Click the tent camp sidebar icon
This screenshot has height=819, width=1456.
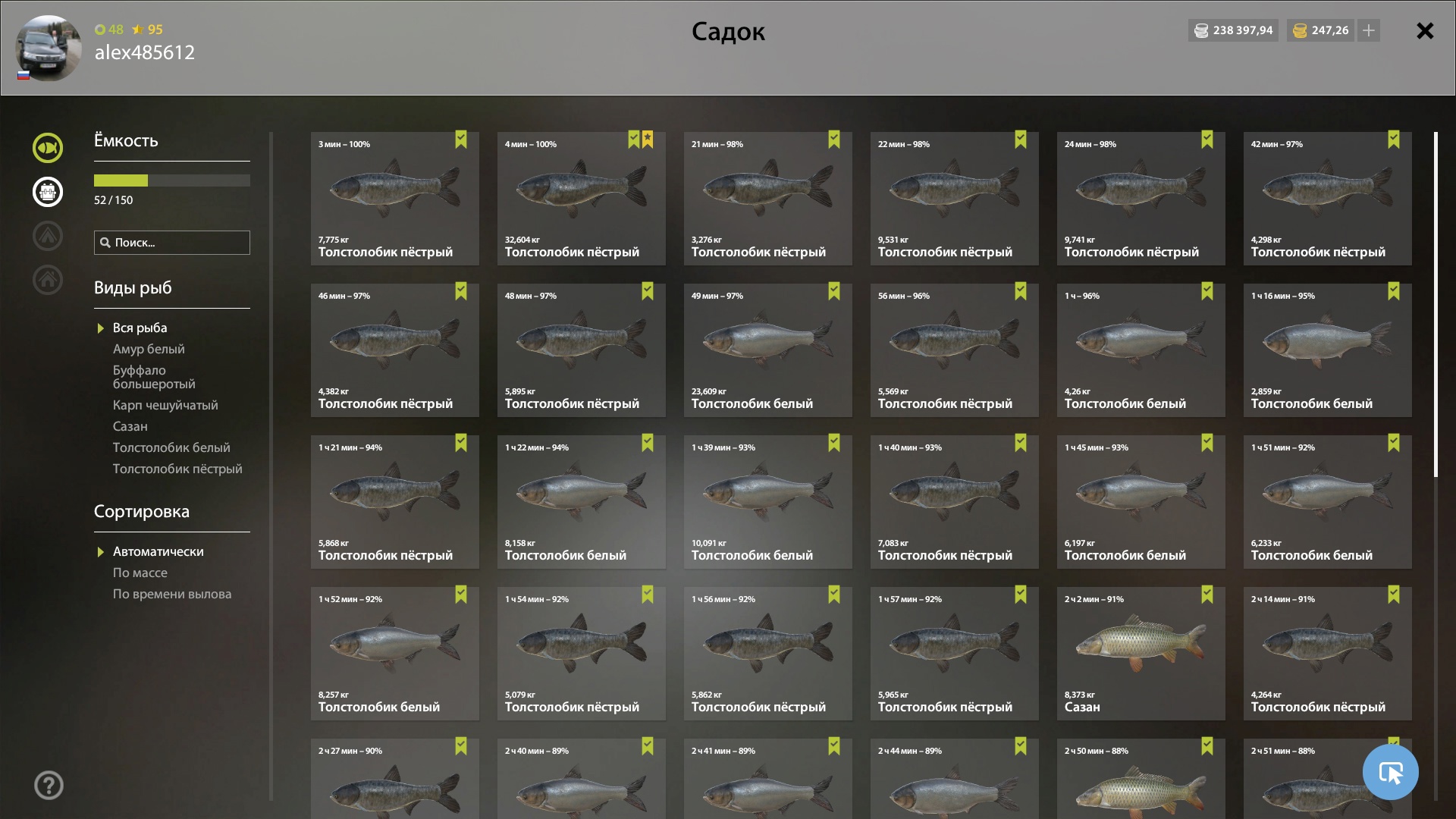pyautogui.click(x=48, y=236)
